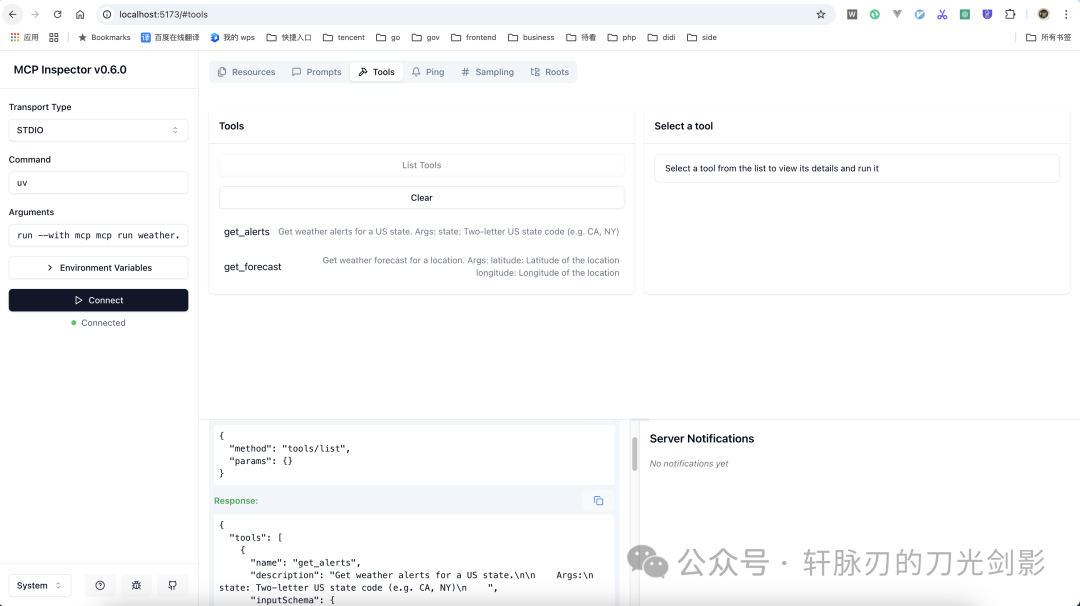
Task: Copy the response JSON with copy icon
Action: click(x=598, y=501)
